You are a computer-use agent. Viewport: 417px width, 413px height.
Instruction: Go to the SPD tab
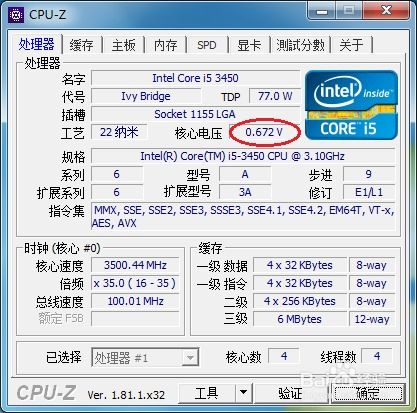click(x=207, y=45)
